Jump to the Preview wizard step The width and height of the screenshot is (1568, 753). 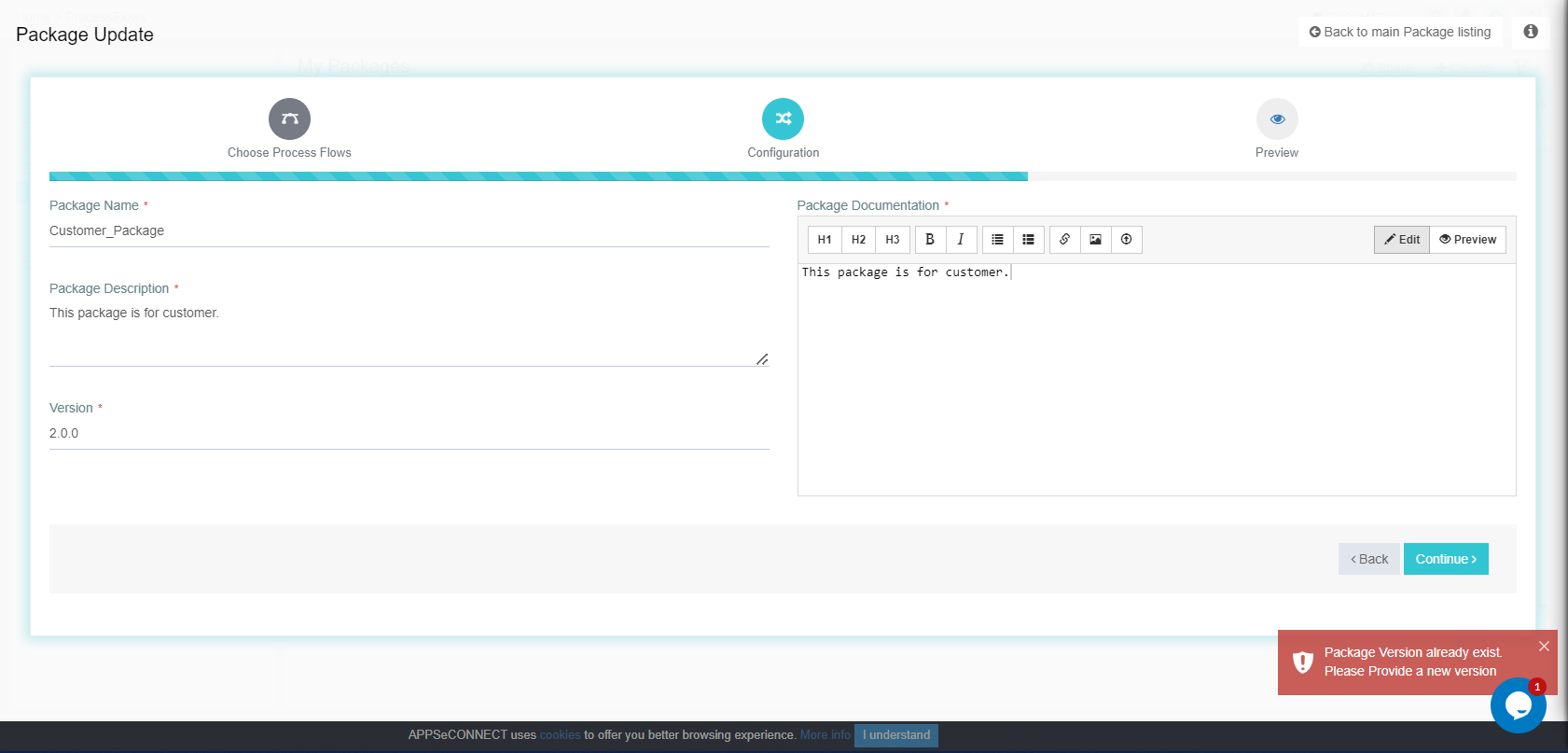coord(1277,119)
